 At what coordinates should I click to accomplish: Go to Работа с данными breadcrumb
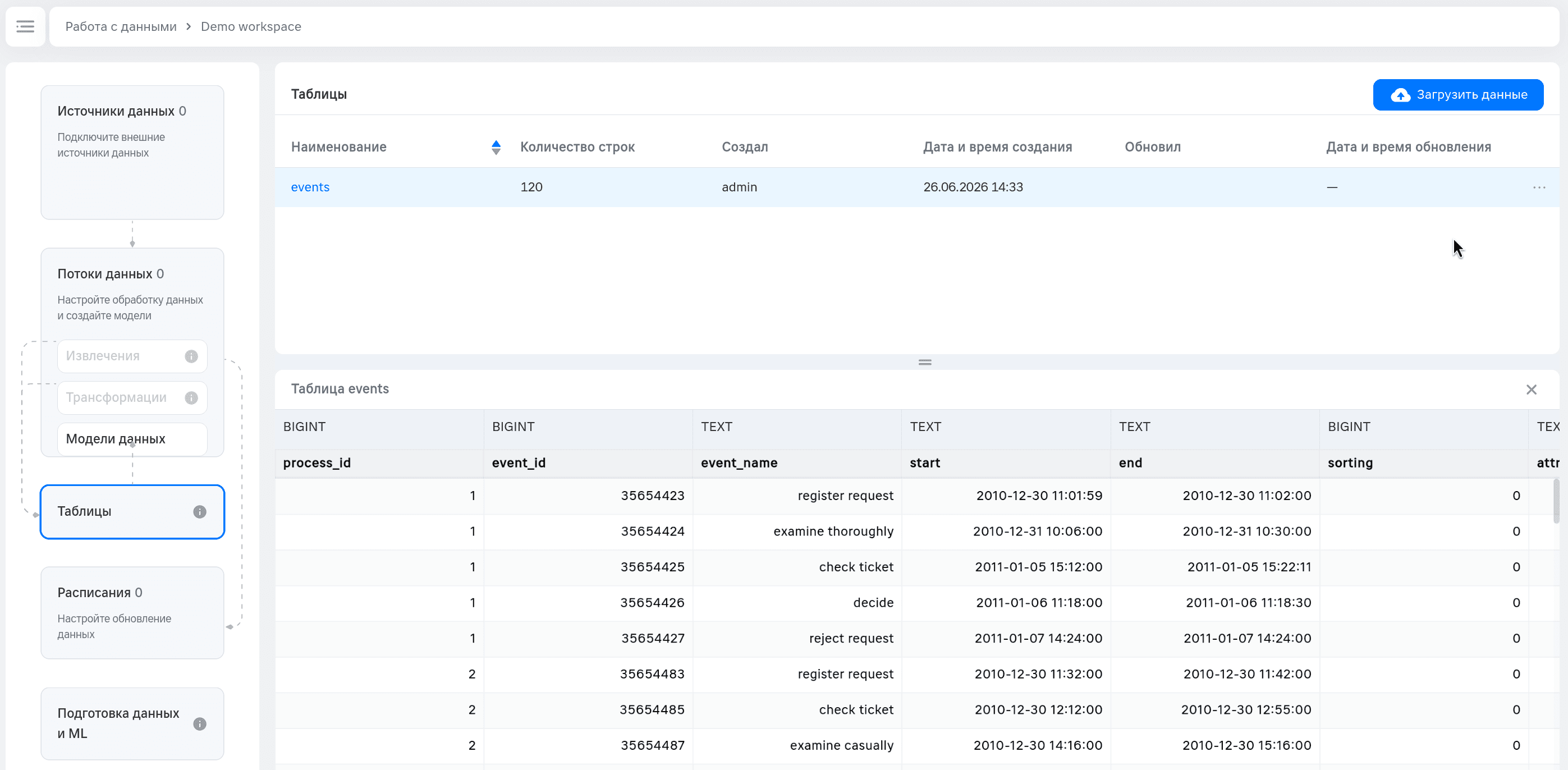(121, 26)
